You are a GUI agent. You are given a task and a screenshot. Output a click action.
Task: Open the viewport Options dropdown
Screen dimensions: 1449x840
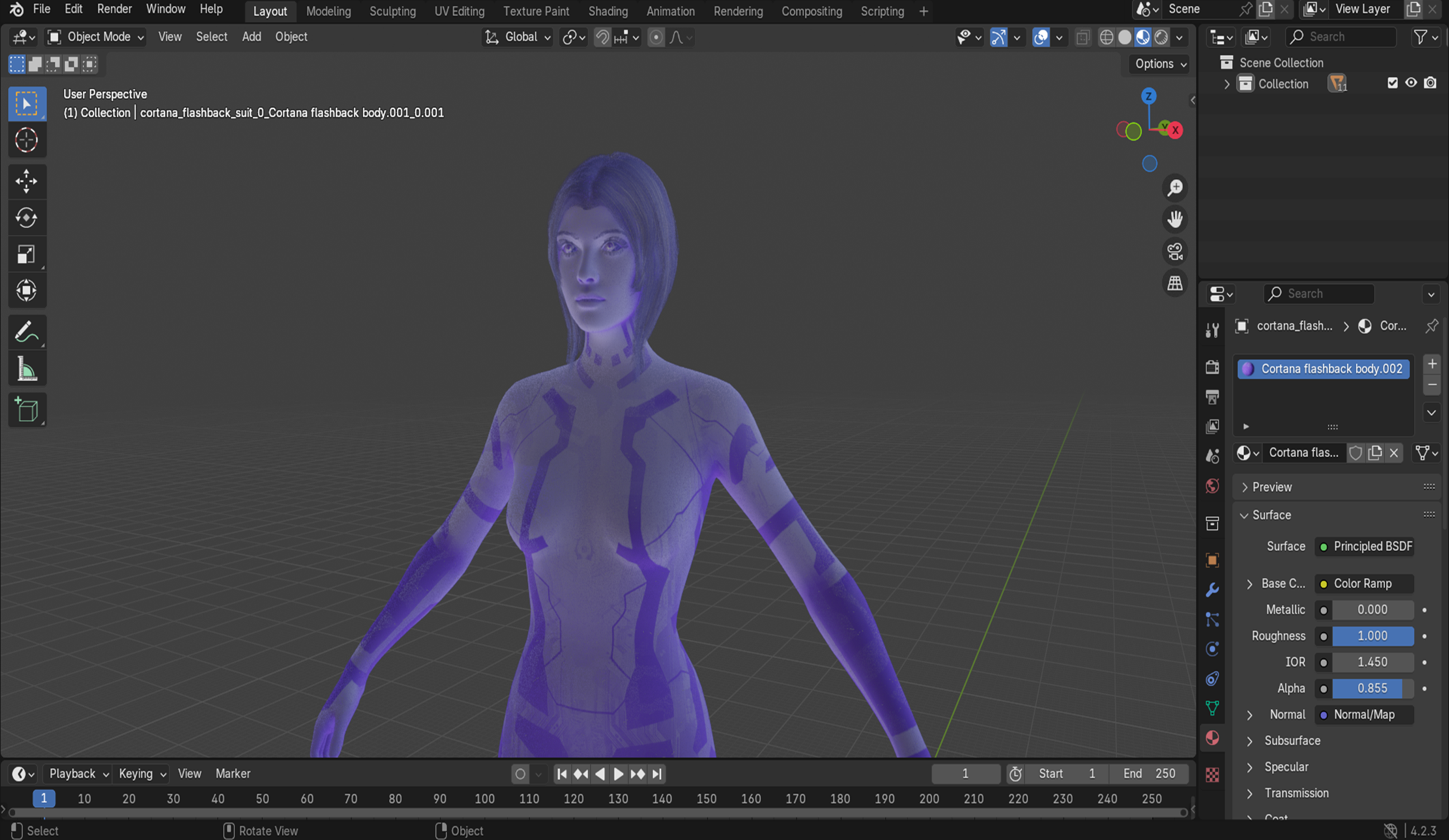tap(1160, 64)
